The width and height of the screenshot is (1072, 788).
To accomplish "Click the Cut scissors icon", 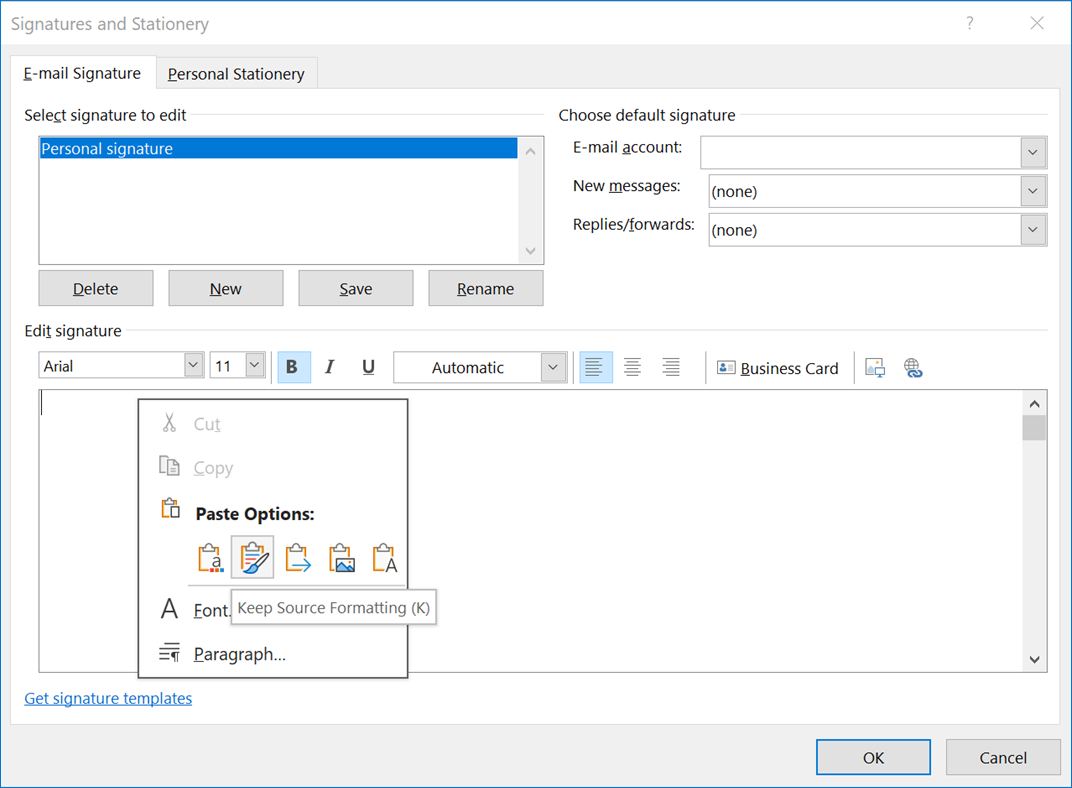I will [169, 422].
